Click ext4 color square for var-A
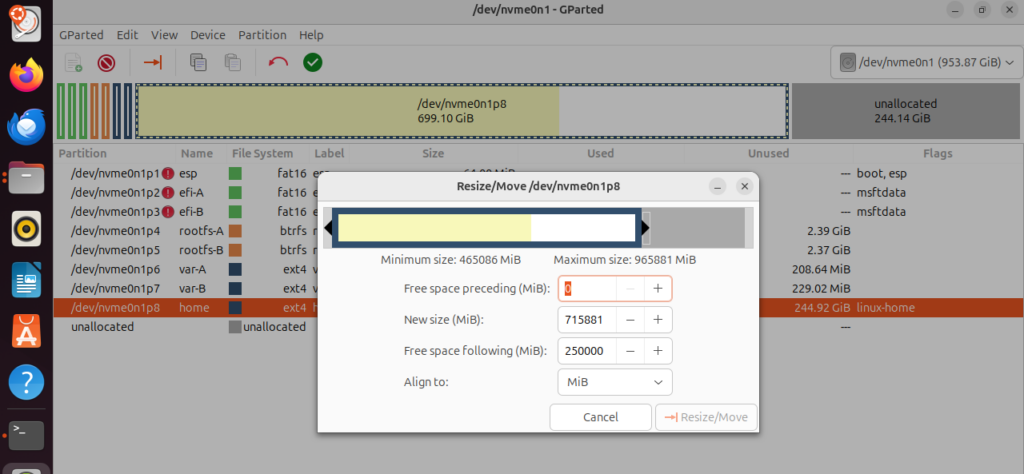Viewport: 1024px width, 474px height. coord(235,269)
